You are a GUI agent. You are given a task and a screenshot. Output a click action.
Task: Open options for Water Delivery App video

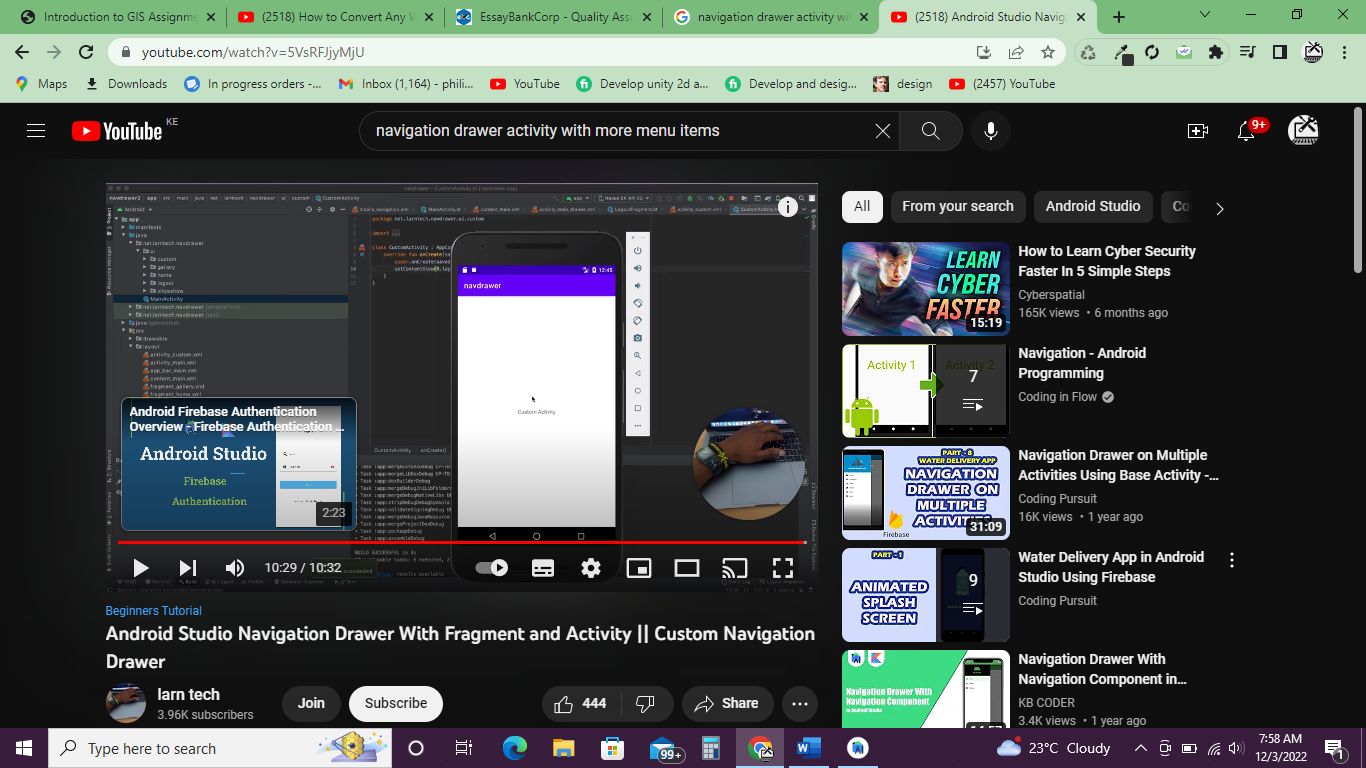[1232, 560]
